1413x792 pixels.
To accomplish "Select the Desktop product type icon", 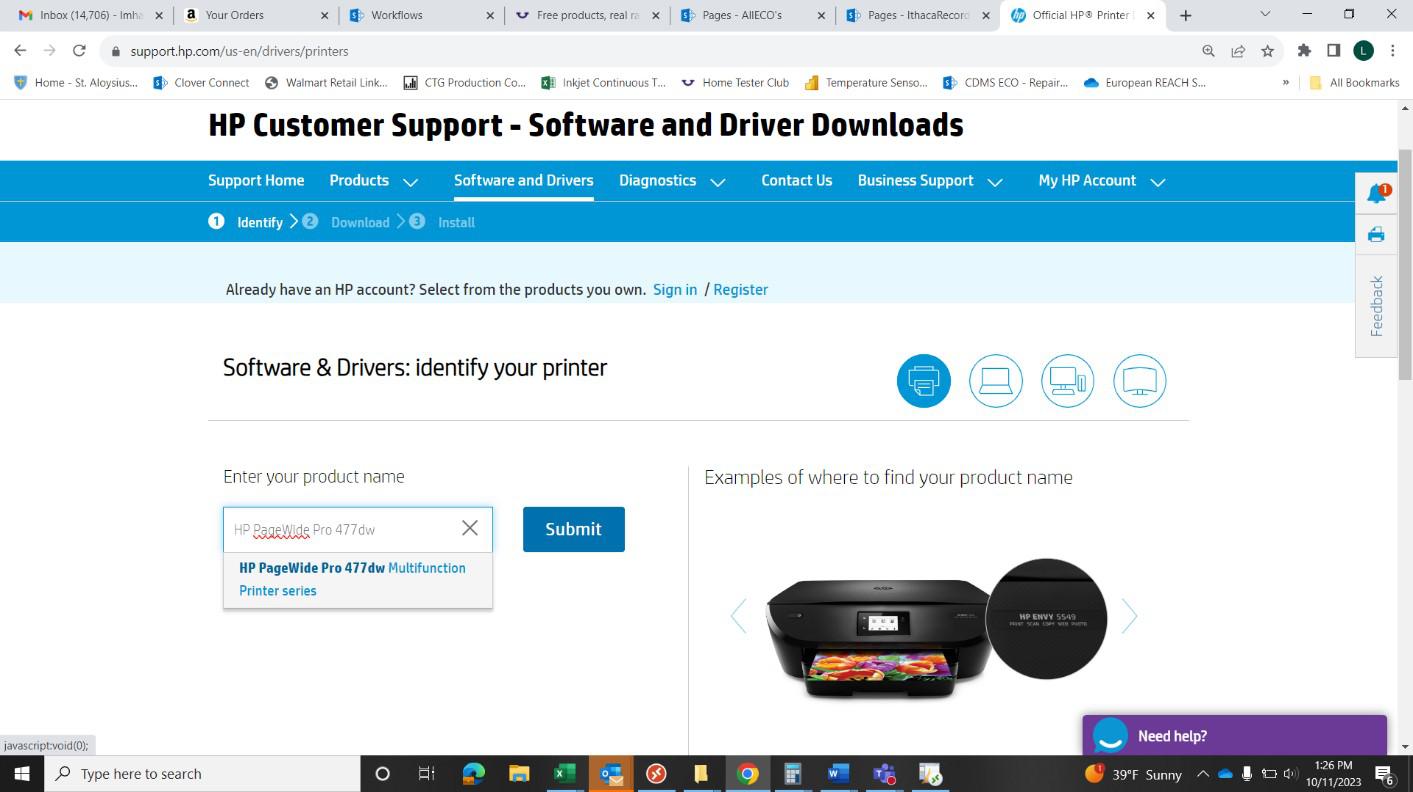I will pos(1067,381).
